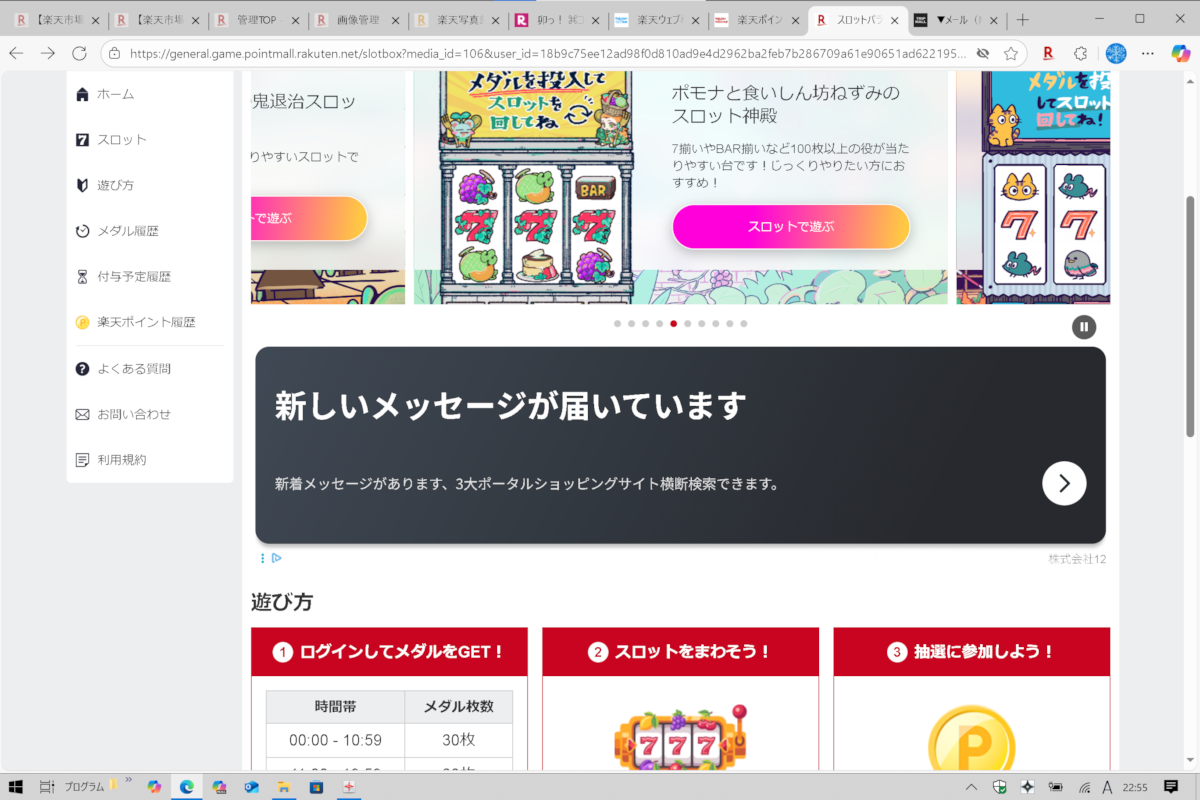Click the ad options dots icon
Image resolution: width=1200 pixels, height=800 pixels.
click(x=263, y=558)
